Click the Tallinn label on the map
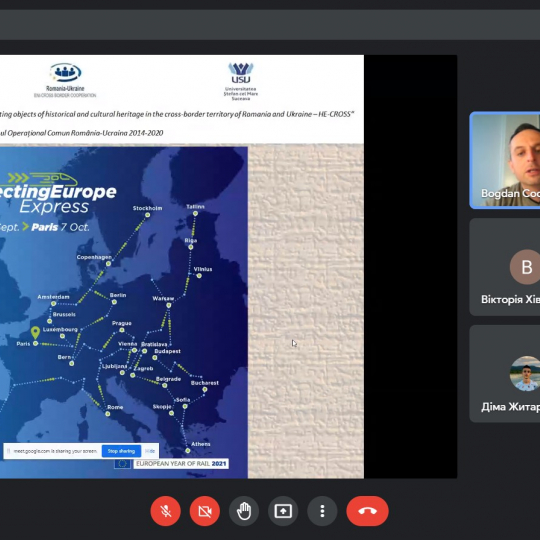The width and height of the screenshot is (540, 540). point(195,207)
